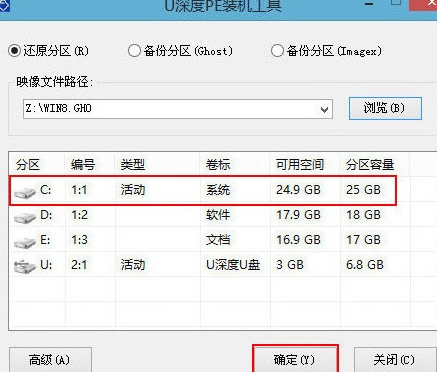This screenshot has width=437, height=372.
Task: Click the 分区容量 column header
Action: 370,164
